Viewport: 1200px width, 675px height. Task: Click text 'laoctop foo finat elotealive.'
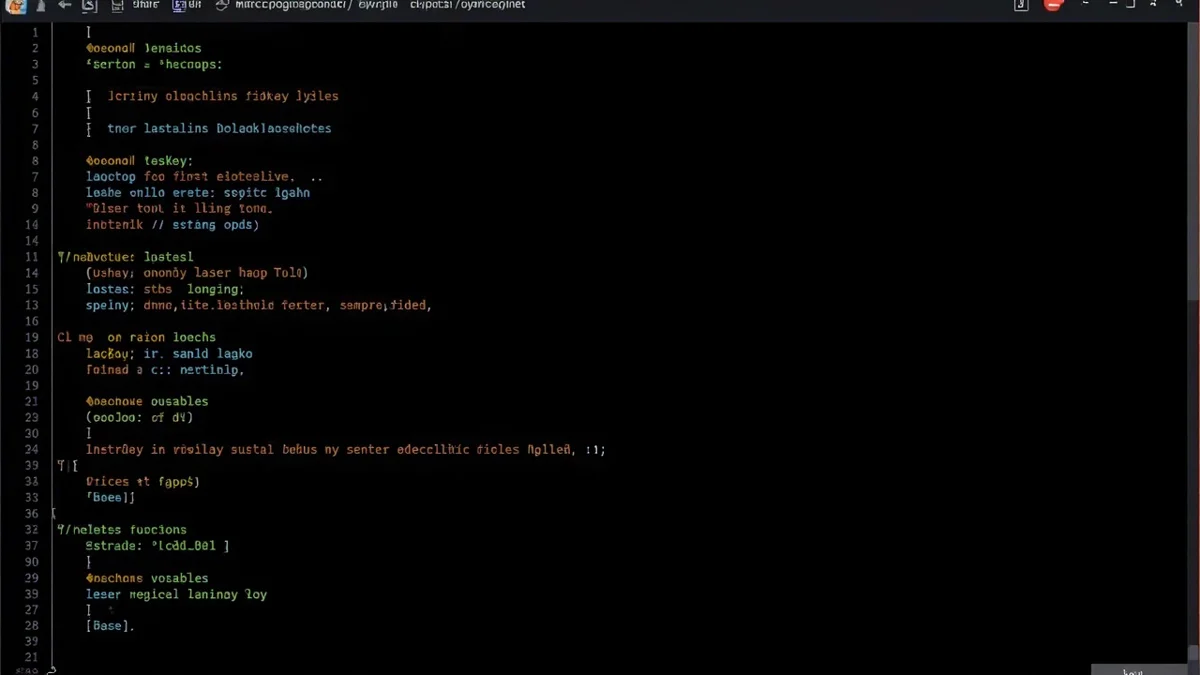190,177
